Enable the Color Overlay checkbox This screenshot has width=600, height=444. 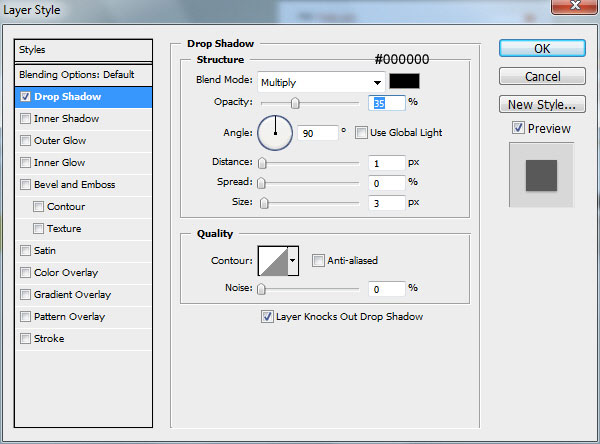(25, 273)
